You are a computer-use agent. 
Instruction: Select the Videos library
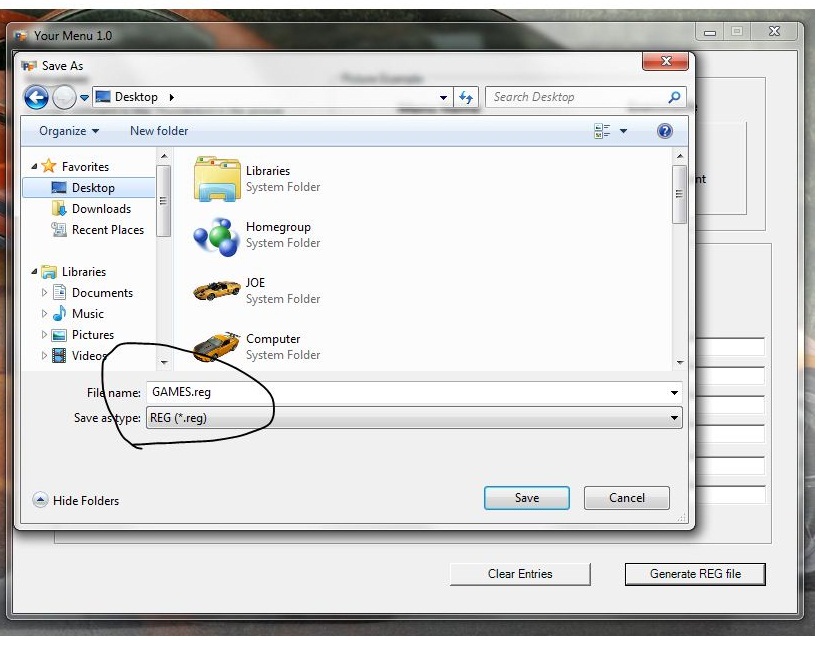[79, 356]
